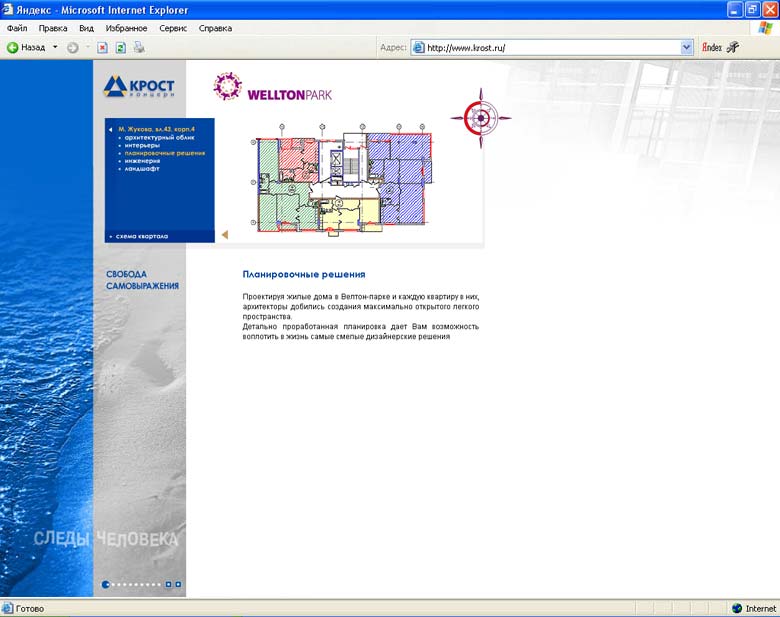Open планировочные решения section
The height and width of the screenshot is (617, 780).
coord(165,153)
